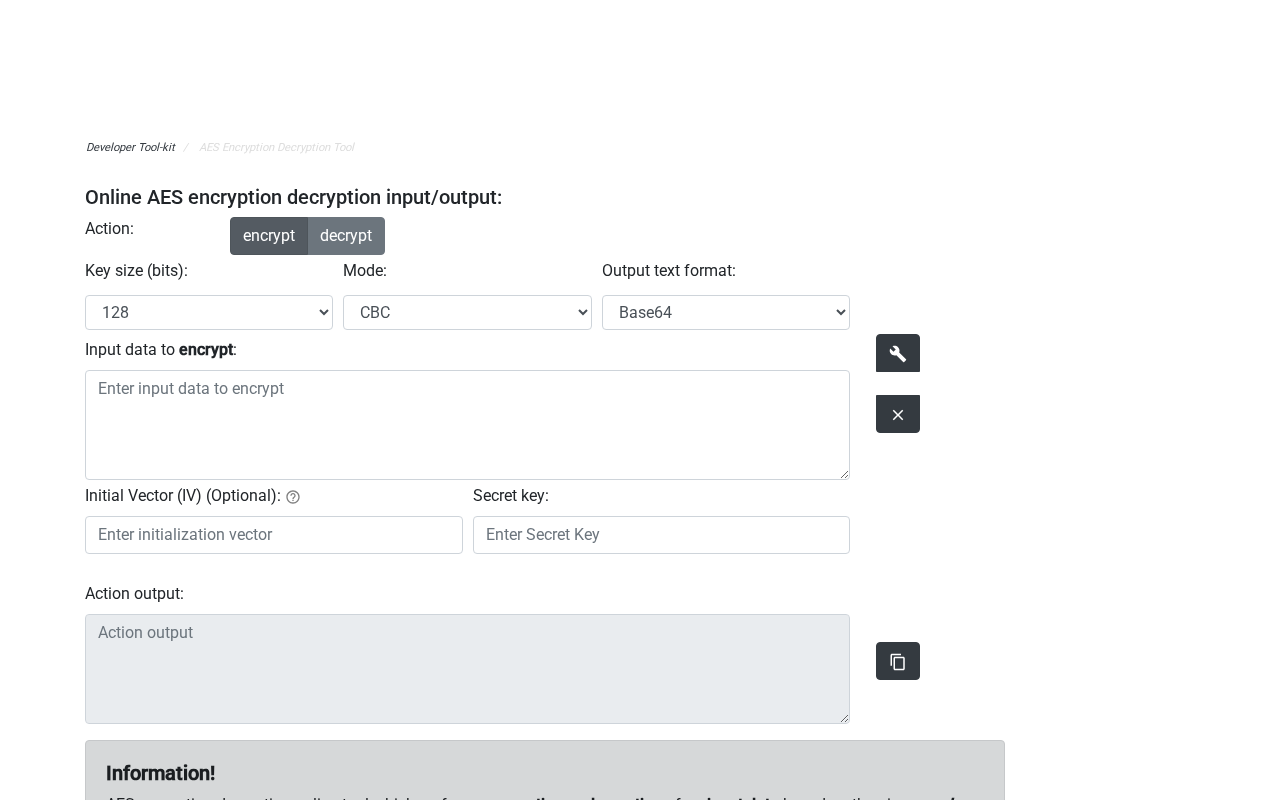
Task: Focus the input data to encrypt textarea
Action: (x=467, y=424)
